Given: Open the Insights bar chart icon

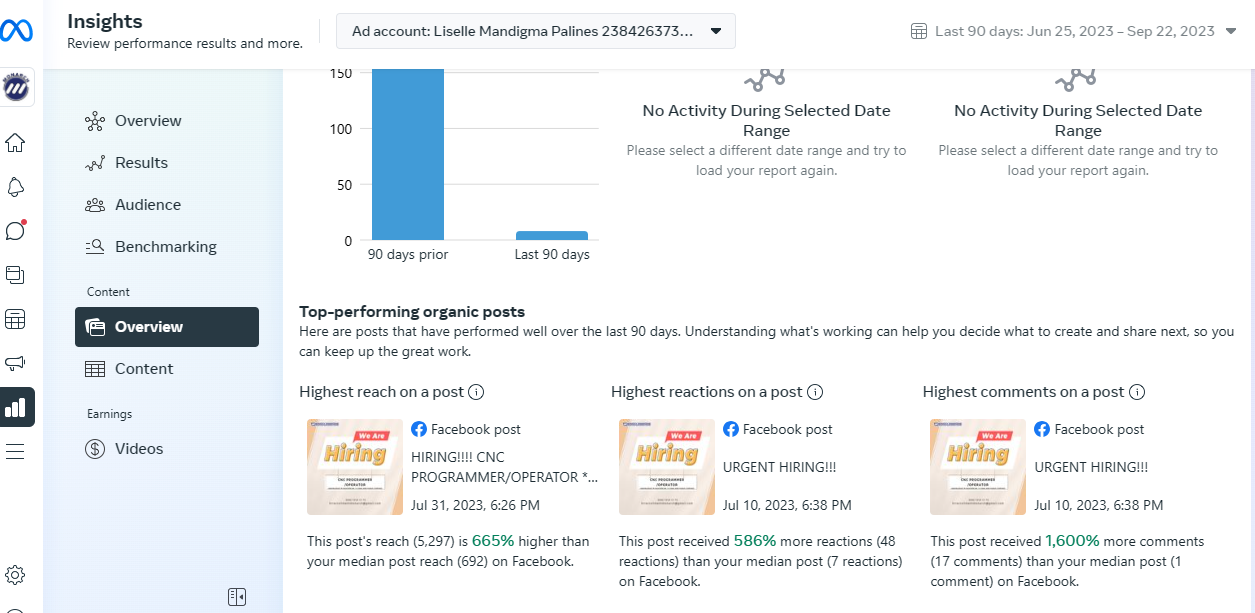Looking at the screenshot, I should point(16,407).
